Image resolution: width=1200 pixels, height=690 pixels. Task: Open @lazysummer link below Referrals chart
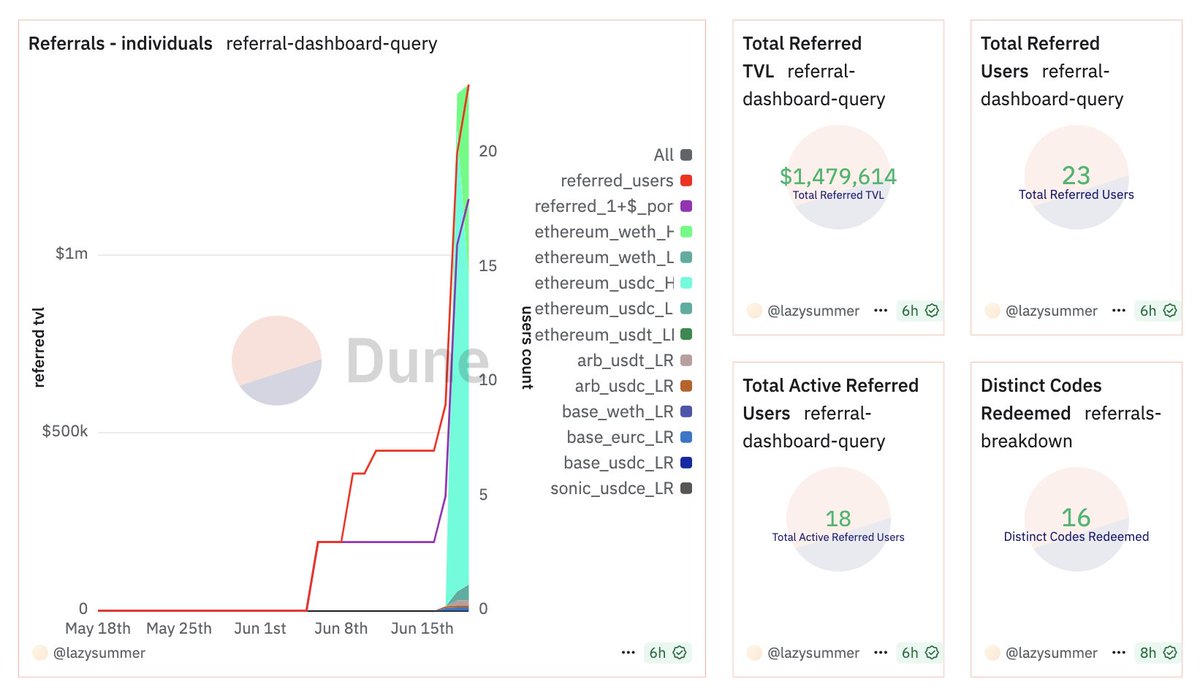tap(99, 653)
